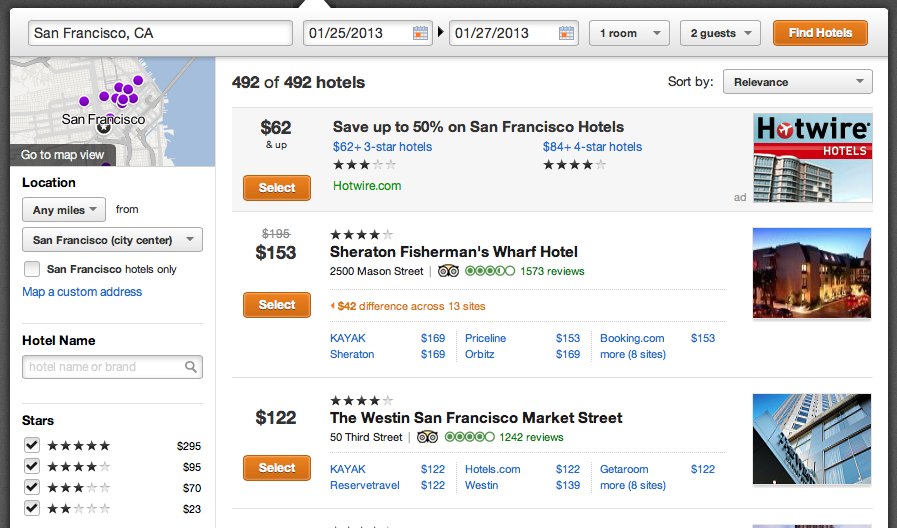Click Go to map view tab
897x528 pixels.
[x=63, y=155]
